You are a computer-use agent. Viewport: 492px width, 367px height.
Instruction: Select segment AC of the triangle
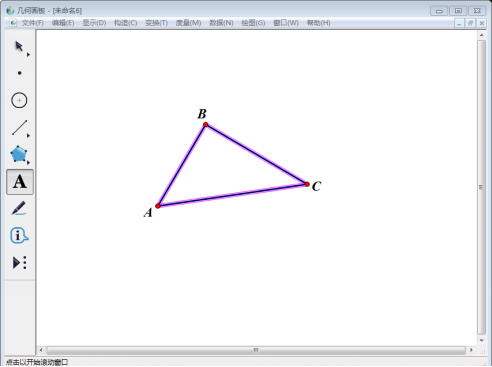tap(232, 195)
